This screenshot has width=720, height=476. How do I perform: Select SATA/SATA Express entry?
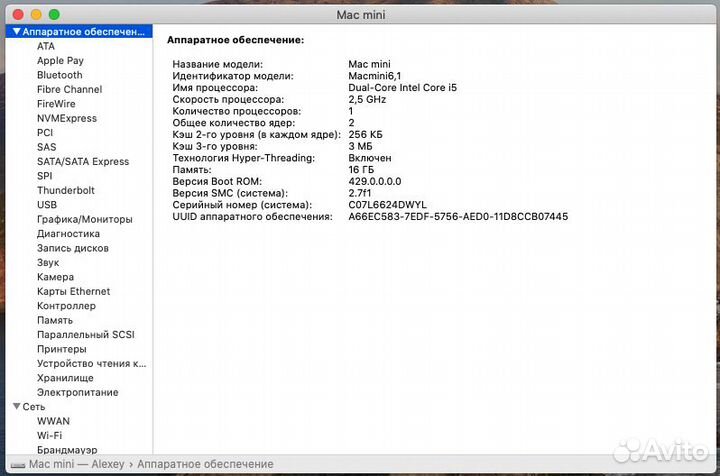point(83,162)
